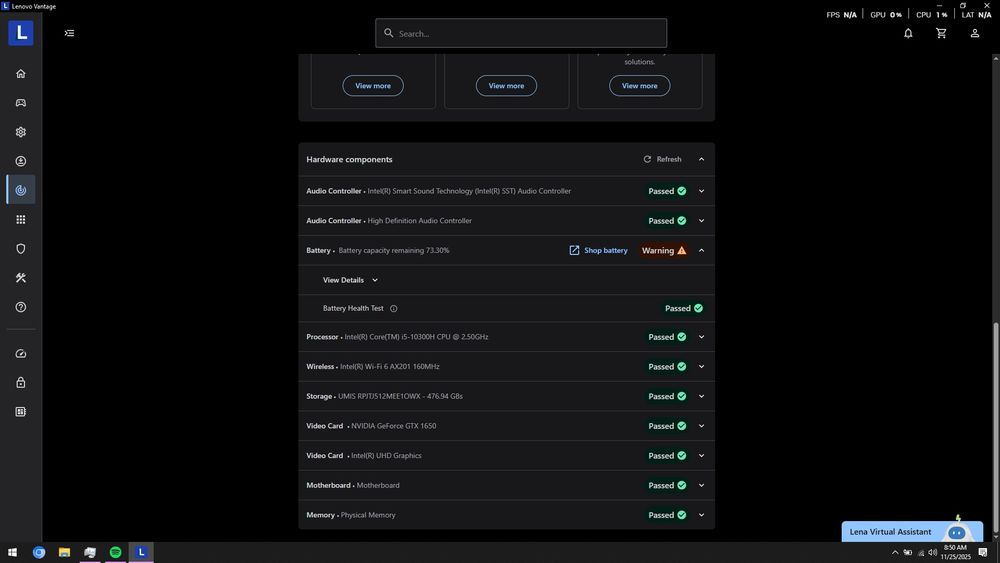Expand High Definition Audio Controller row

(x=702, y=221)
